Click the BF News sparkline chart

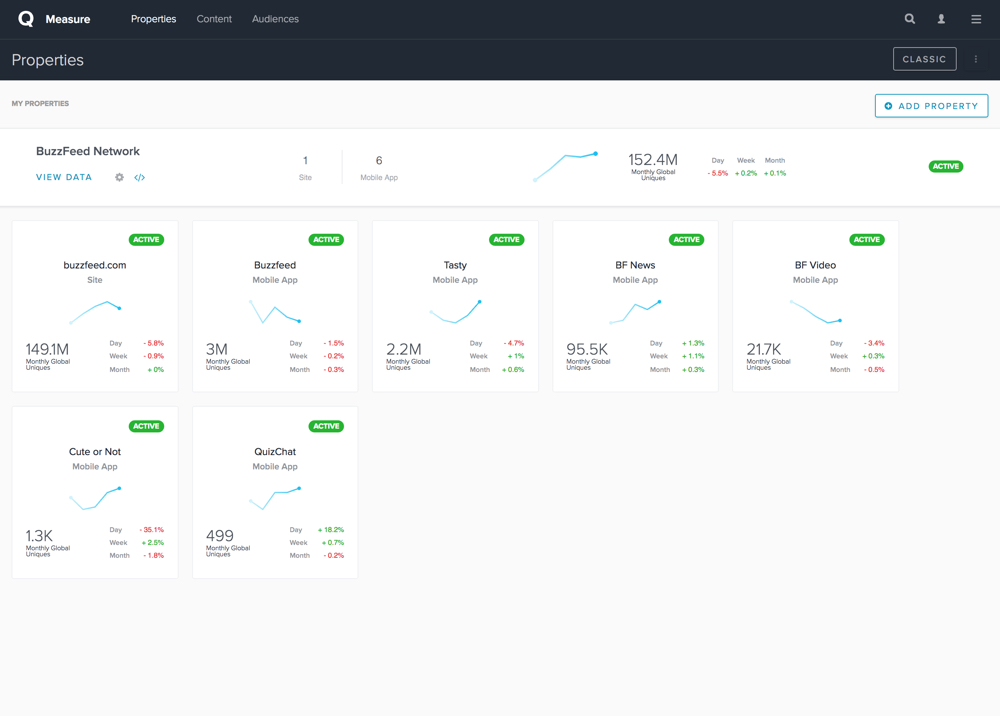tap(635, 312)
